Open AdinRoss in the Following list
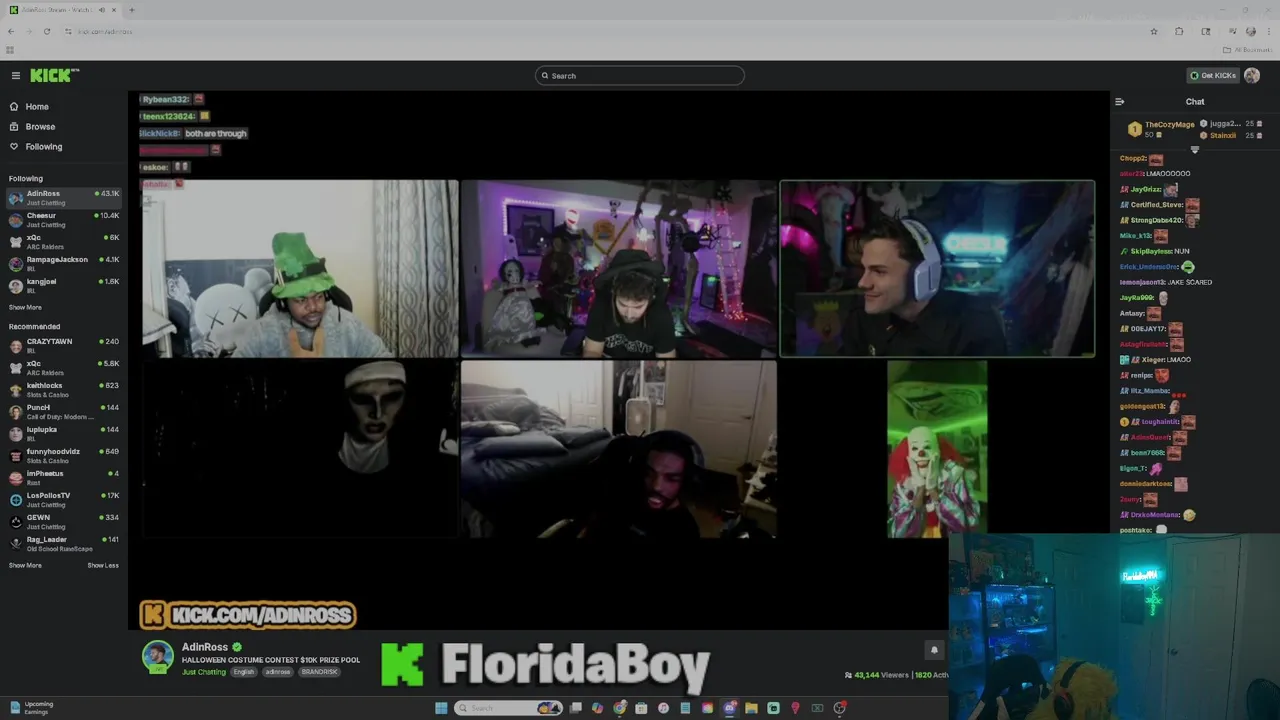Screen dimensions: 1280x720 point(64,198)
